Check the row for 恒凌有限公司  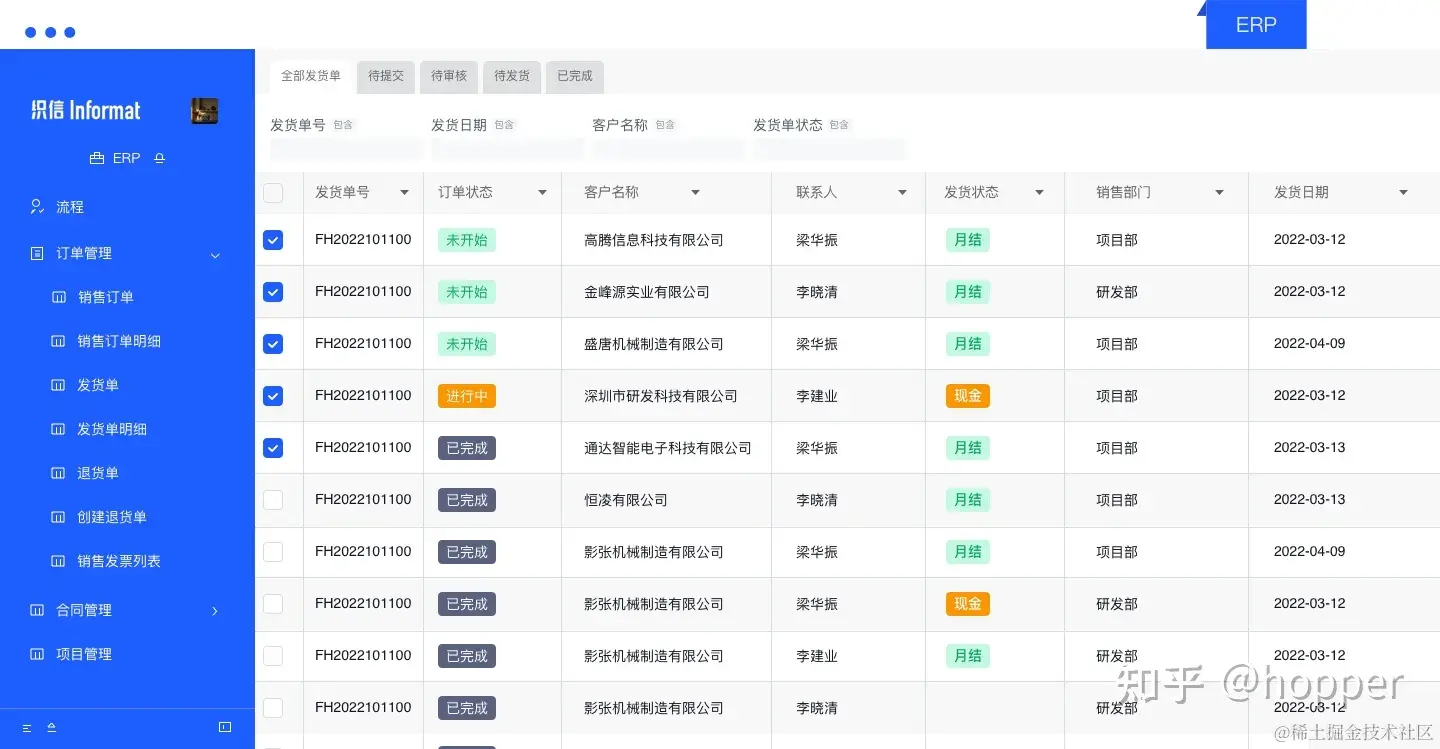point(273,500)
